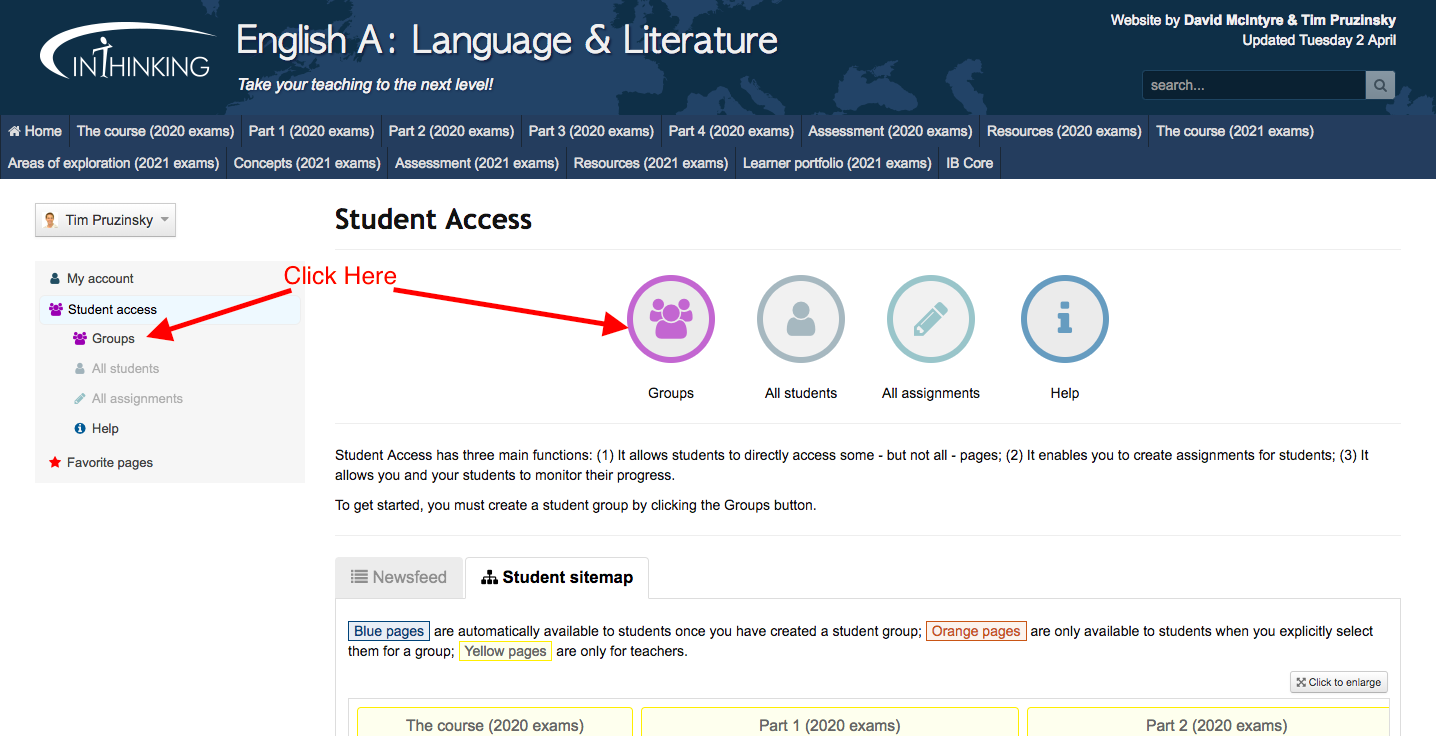Click the All students circle icon
The height and width of the screenshot is (736, 1436).
tap(800, 319)
